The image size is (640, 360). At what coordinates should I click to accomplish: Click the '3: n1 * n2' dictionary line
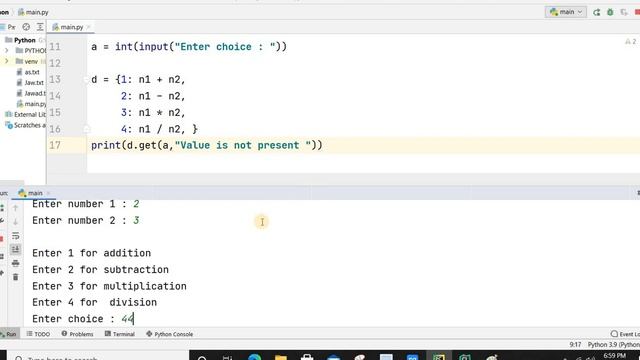pos(153,112)
